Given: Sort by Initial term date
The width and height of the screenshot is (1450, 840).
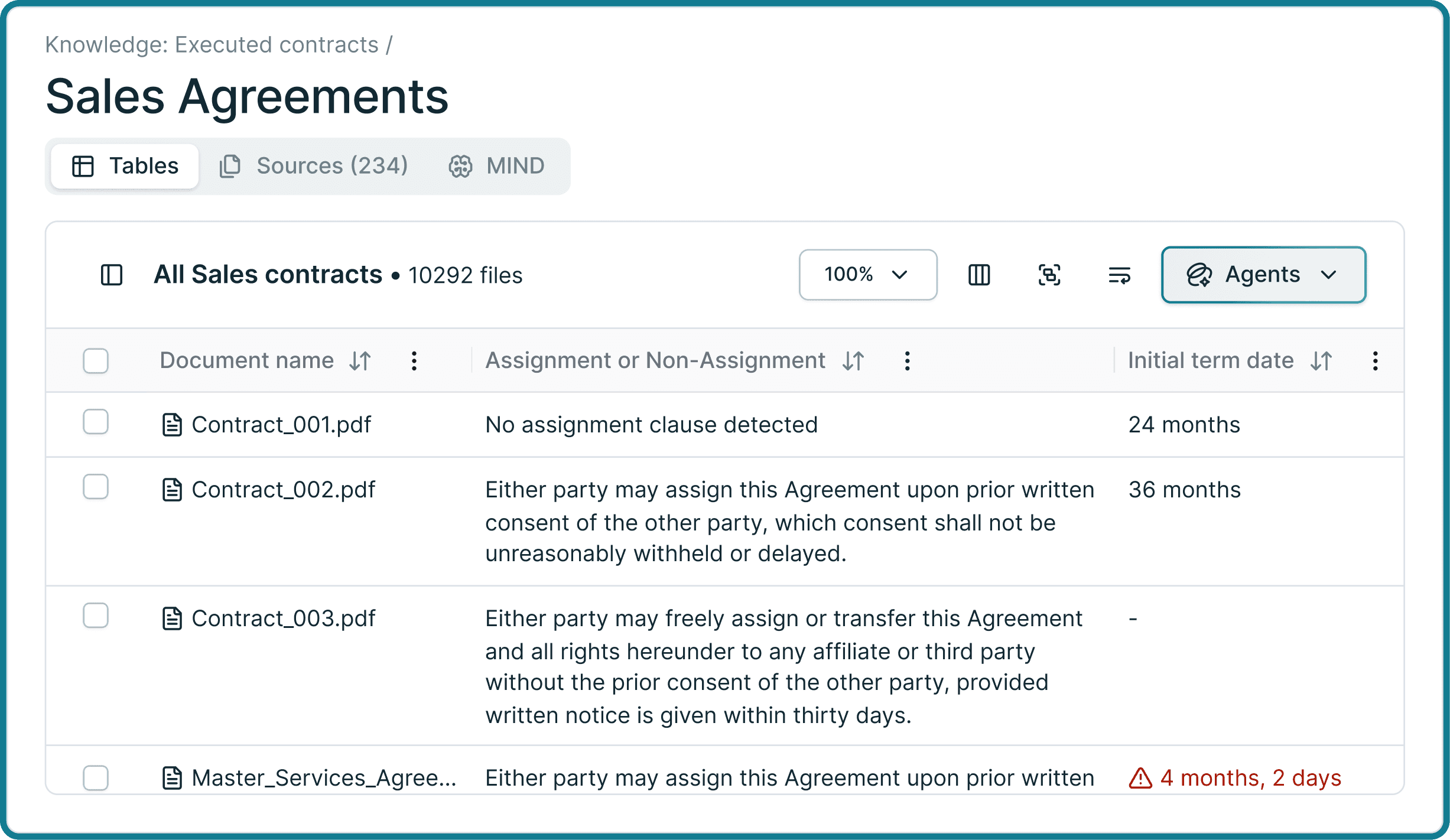Looking at the screenshot, I should (x=1321, y=360).
